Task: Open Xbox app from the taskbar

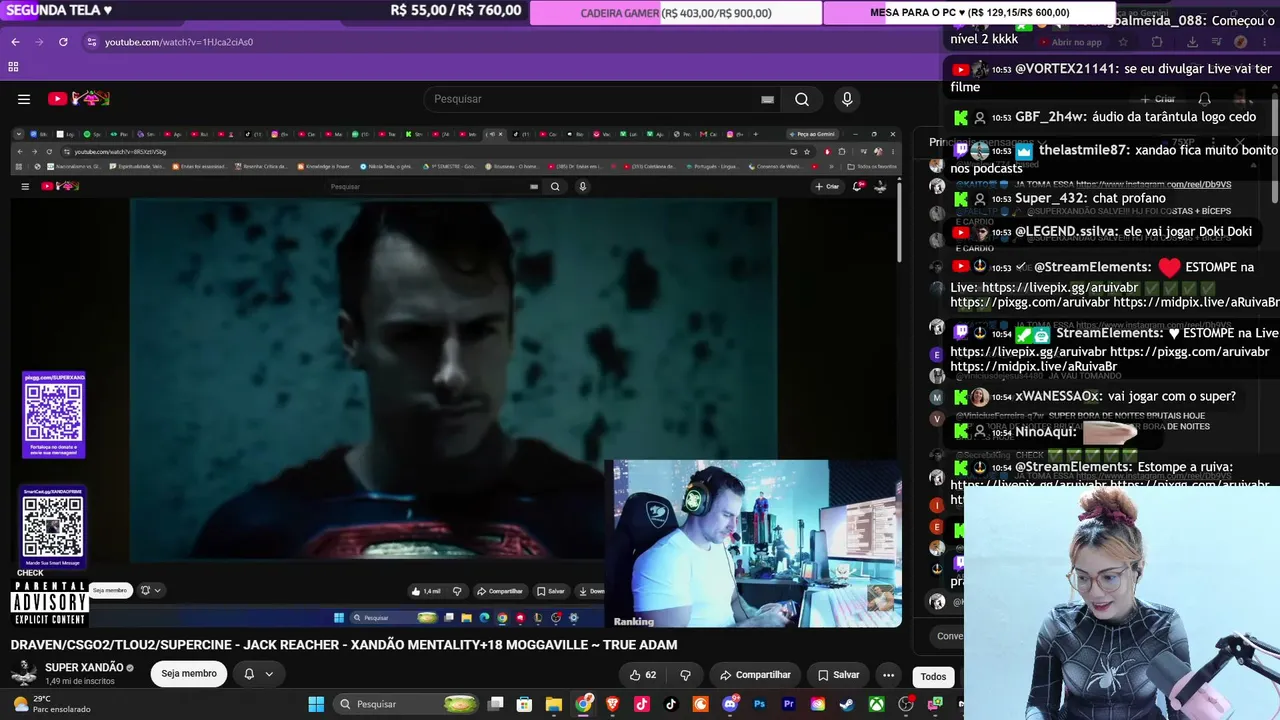Action: pos(876,704)
